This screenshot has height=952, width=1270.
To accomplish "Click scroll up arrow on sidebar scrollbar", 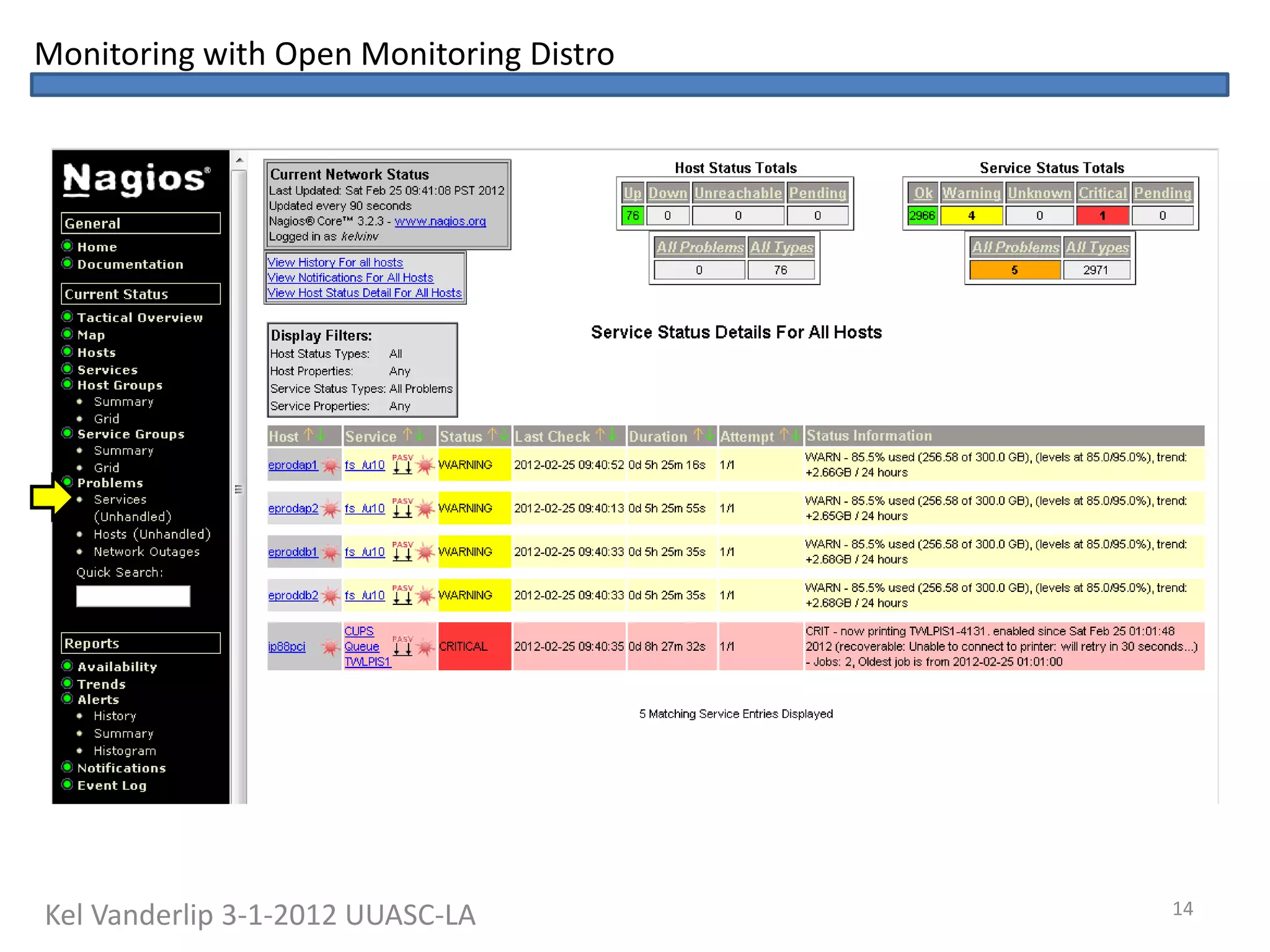I will (239, 161).
